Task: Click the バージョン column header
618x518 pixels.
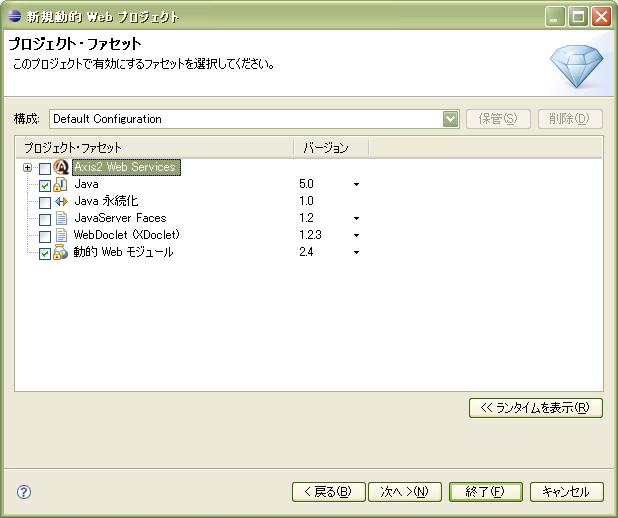Action: pos(331,148)
